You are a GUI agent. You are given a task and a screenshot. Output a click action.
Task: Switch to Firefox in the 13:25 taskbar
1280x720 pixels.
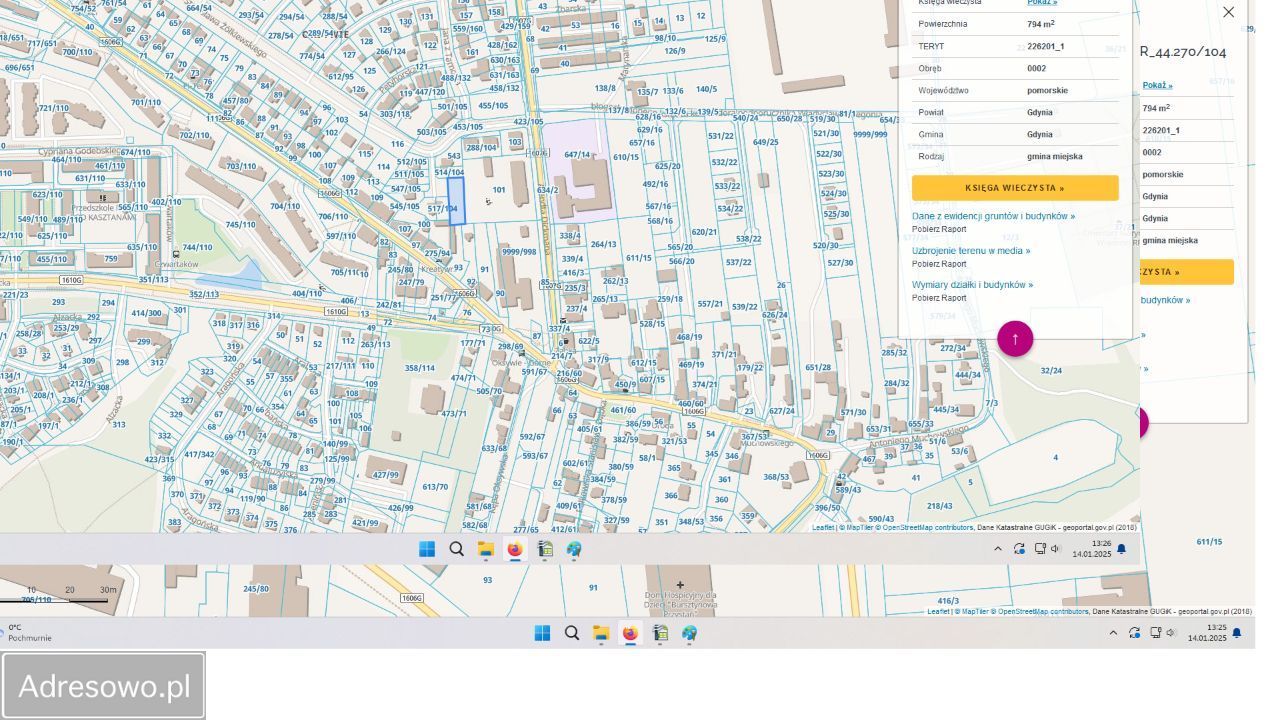[630, 633]
